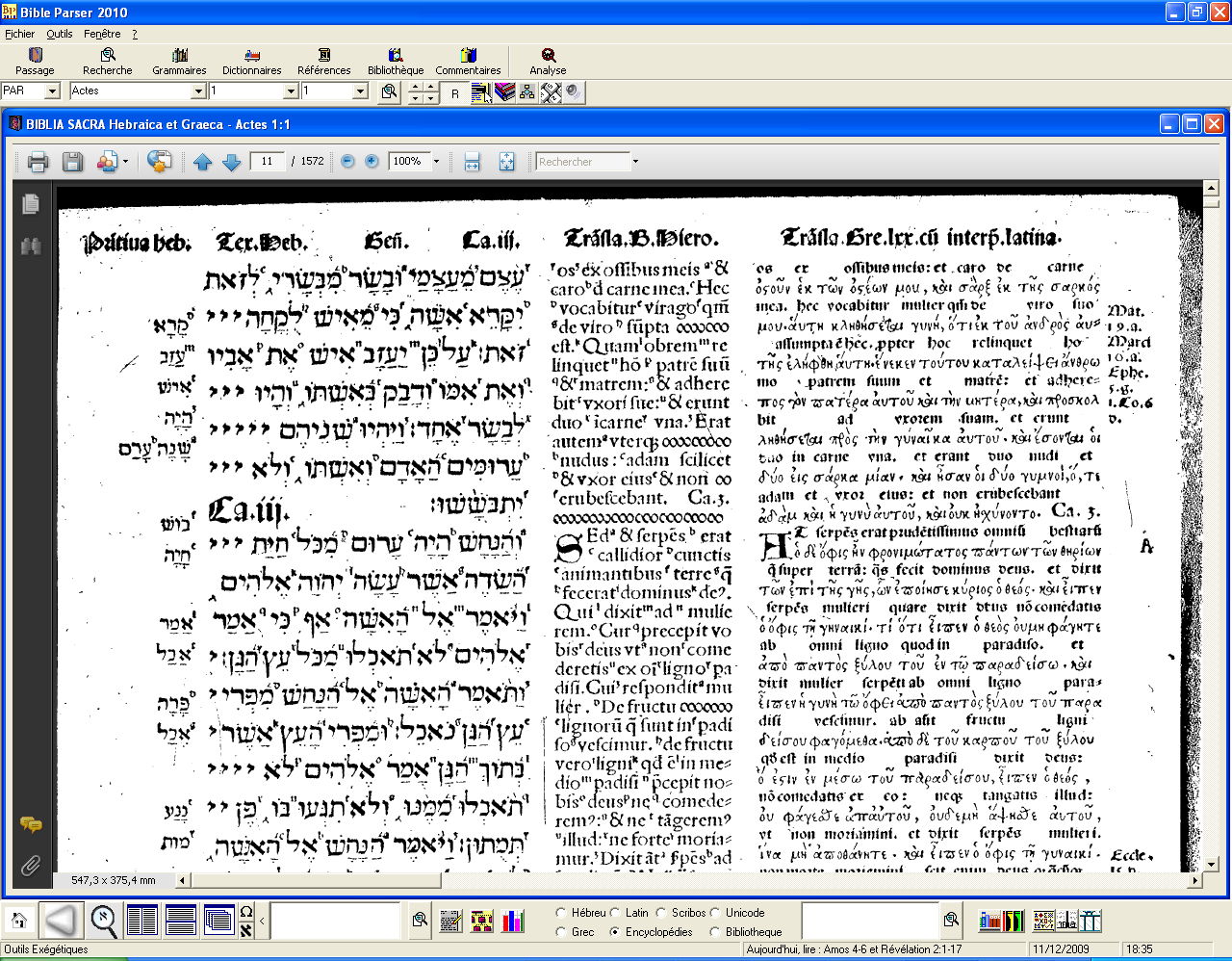The width and height of the screenshot is (1232, 961).
Task: Zoom out the PDF view
Action: pyautogui.click(x=347, y=161)
